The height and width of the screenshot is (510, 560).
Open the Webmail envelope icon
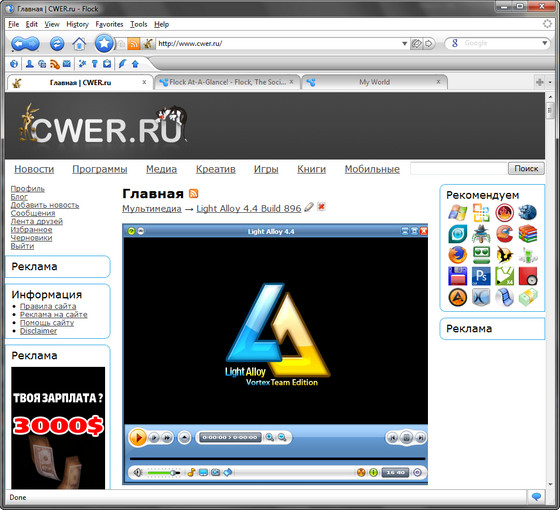[x=67, y=64]
